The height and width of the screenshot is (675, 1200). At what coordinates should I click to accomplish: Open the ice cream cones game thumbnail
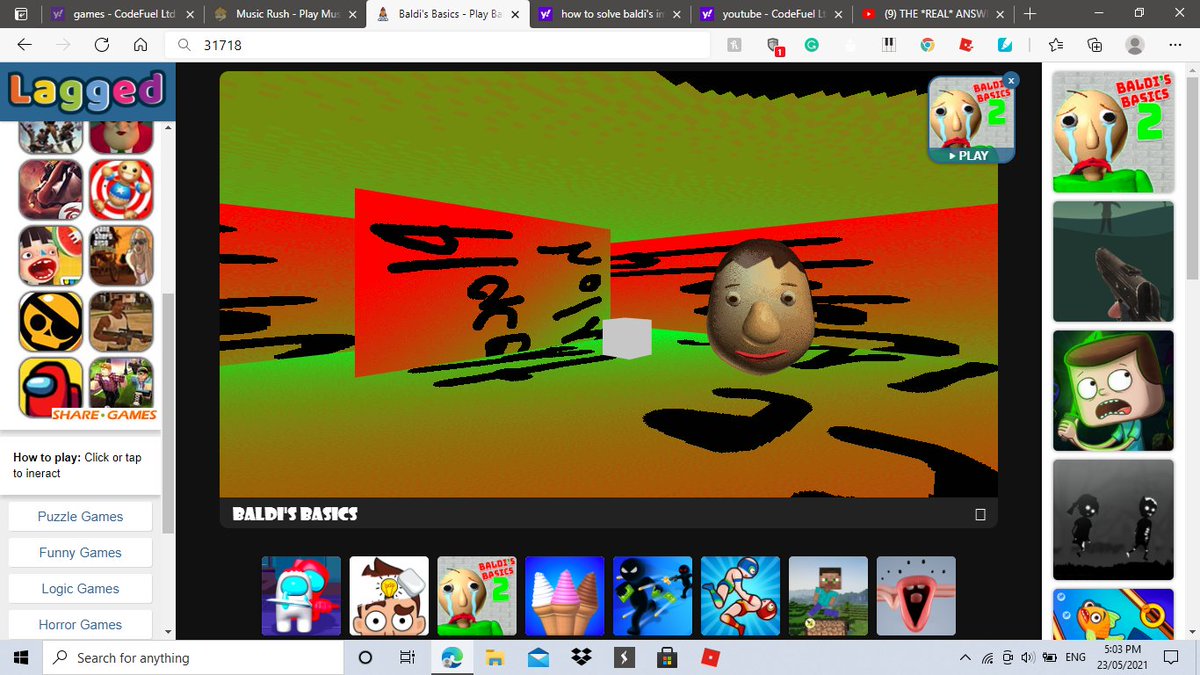coord(565,596)
